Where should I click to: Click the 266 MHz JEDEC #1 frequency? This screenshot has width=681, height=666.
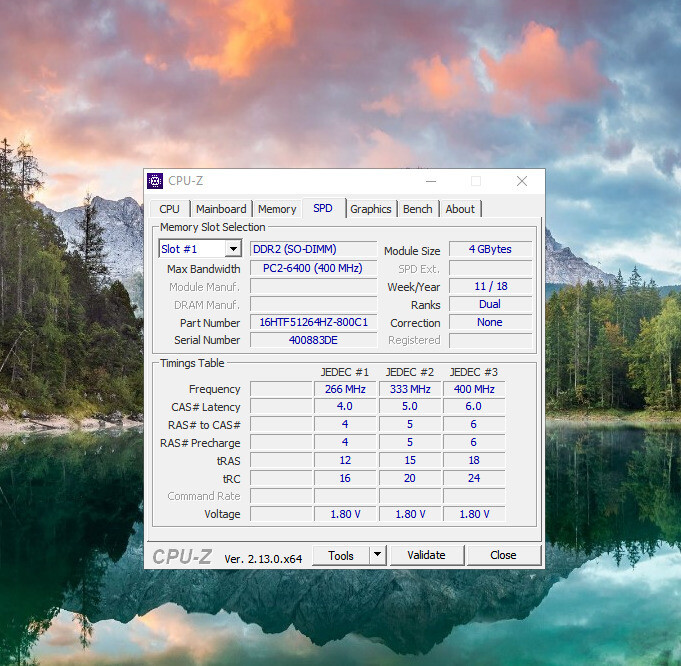coord(345,389)
